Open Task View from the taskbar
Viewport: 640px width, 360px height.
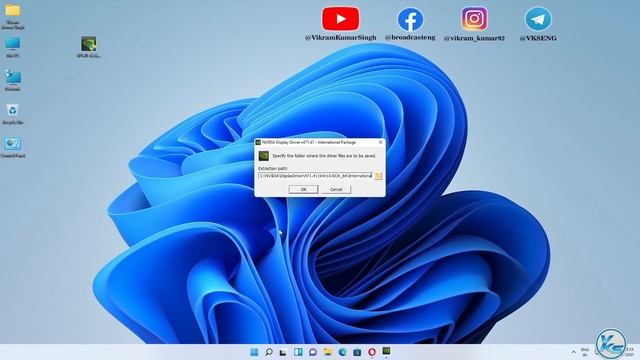[283, 352]
